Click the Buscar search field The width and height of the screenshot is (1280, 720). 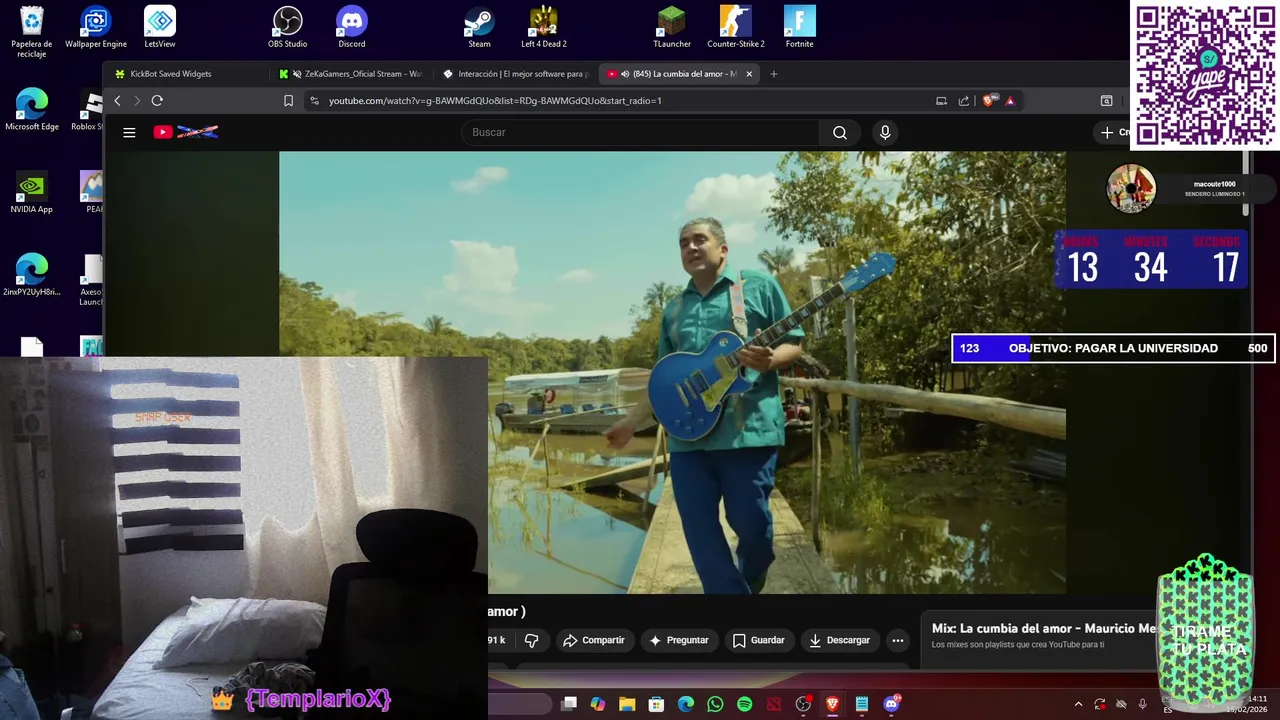[x=640, y=132]
